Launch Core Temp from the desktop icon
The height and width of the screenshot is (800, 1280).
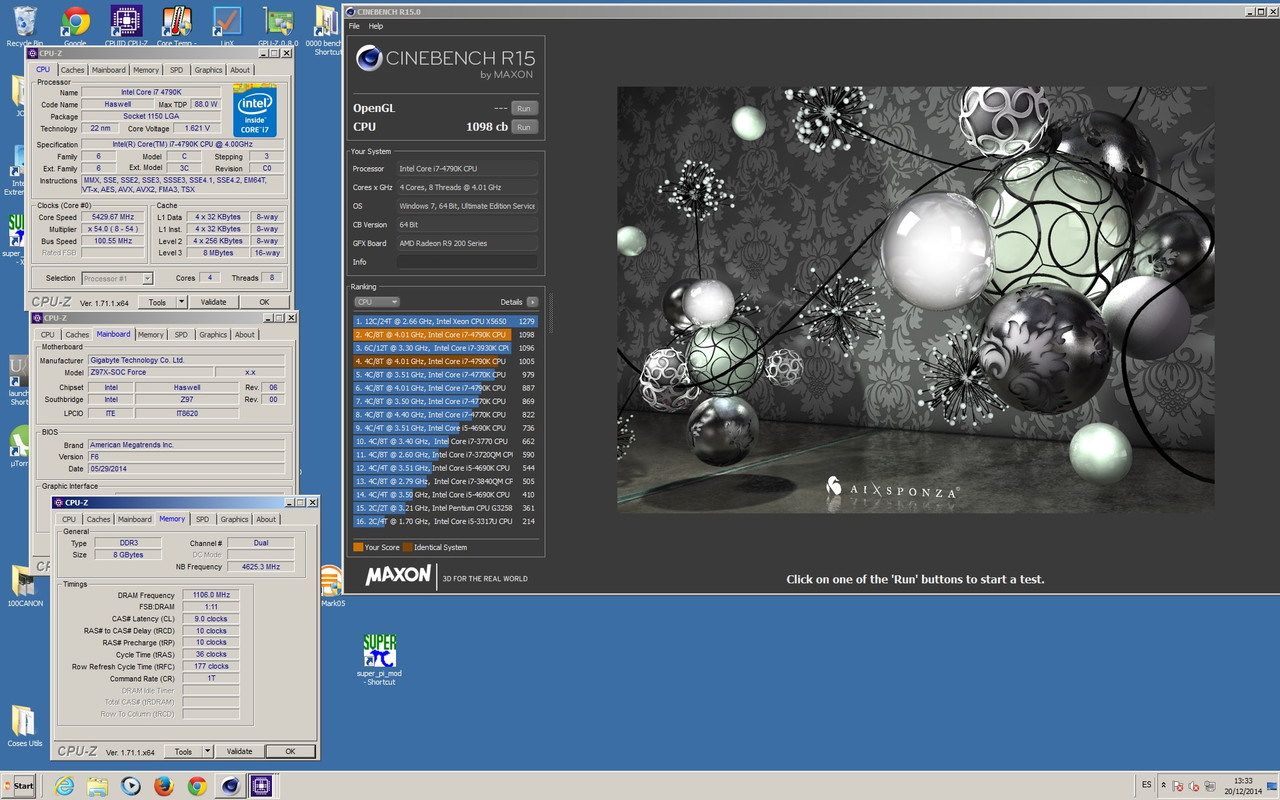pyautogui.click(x=177, y=22)
